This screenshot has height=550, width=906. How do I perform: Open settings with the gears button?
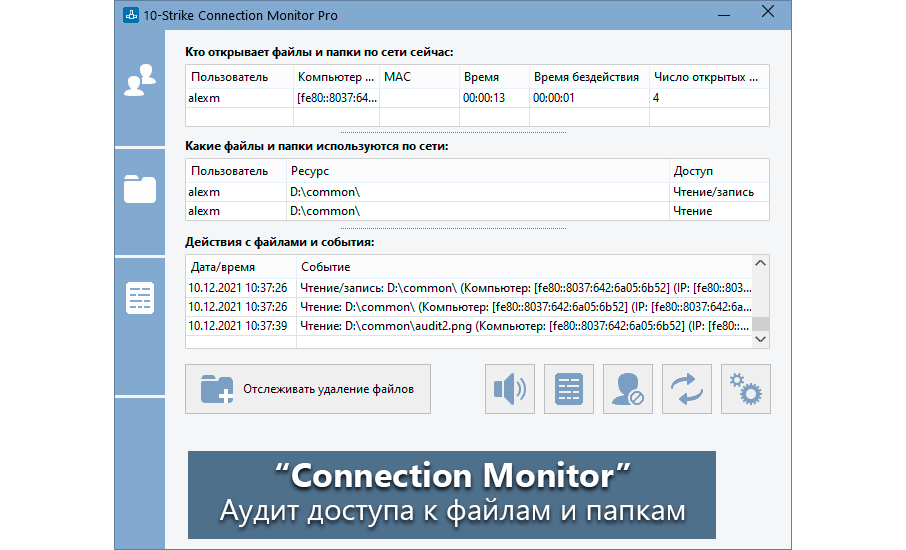tap(746, 389)
